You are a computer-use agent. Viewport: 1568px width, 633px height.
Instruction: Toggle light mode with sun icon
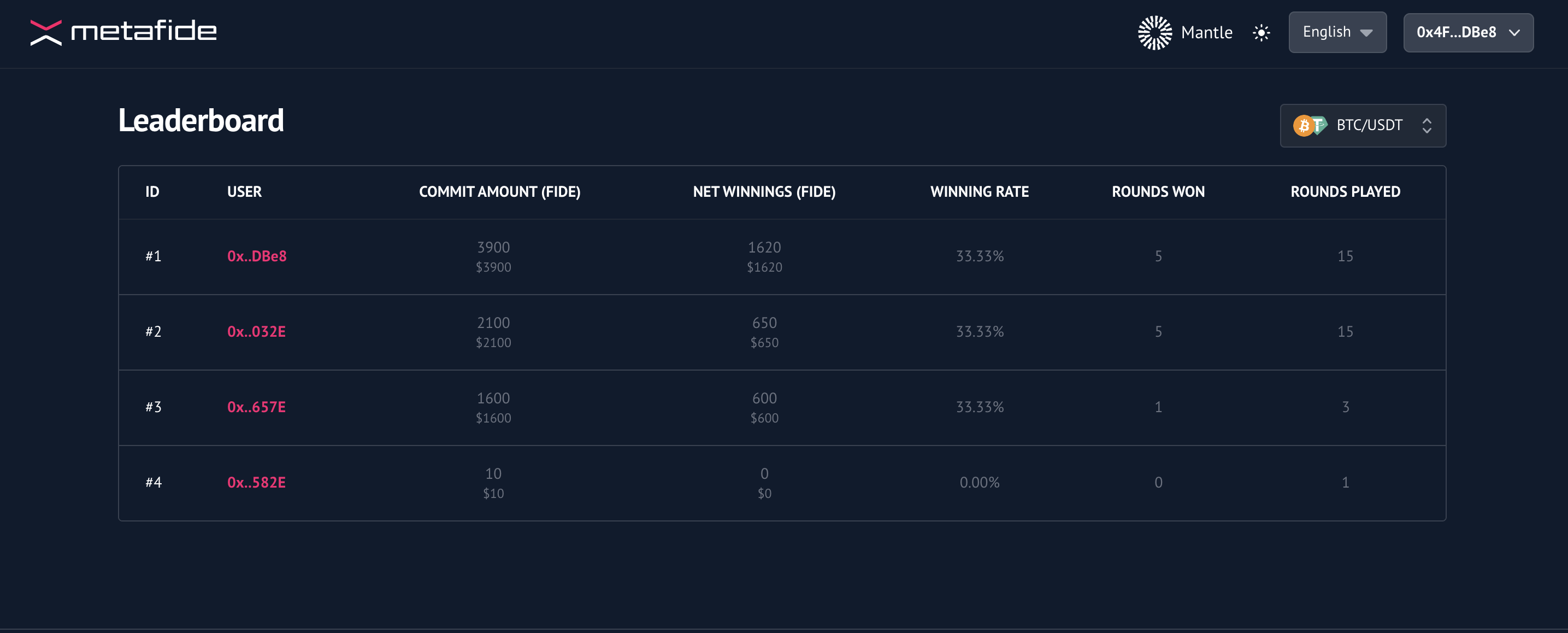pyautogui.click(x=1261, y=32)
